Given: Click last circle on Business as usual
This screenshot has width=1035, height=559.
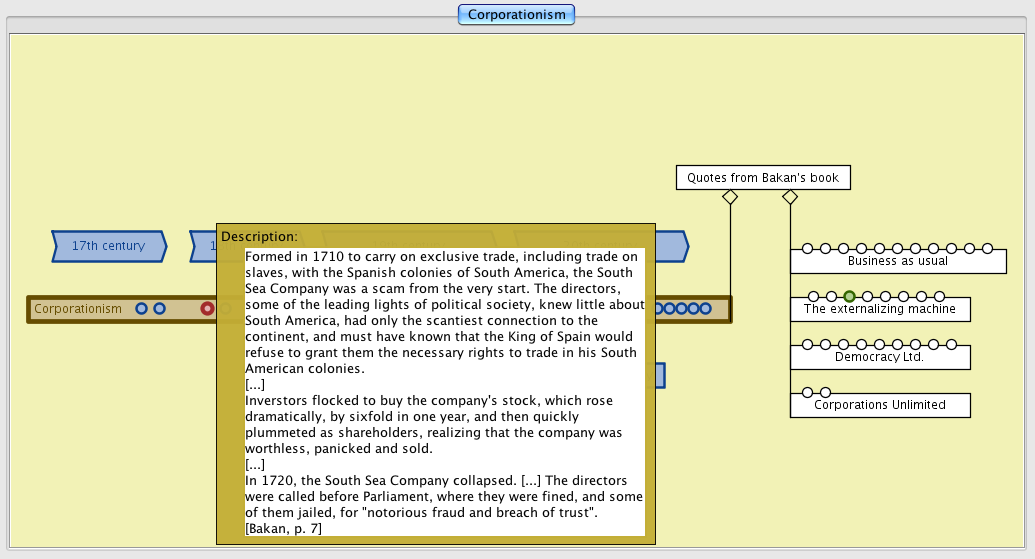Looking at the screenshot, I should (987, 248).
